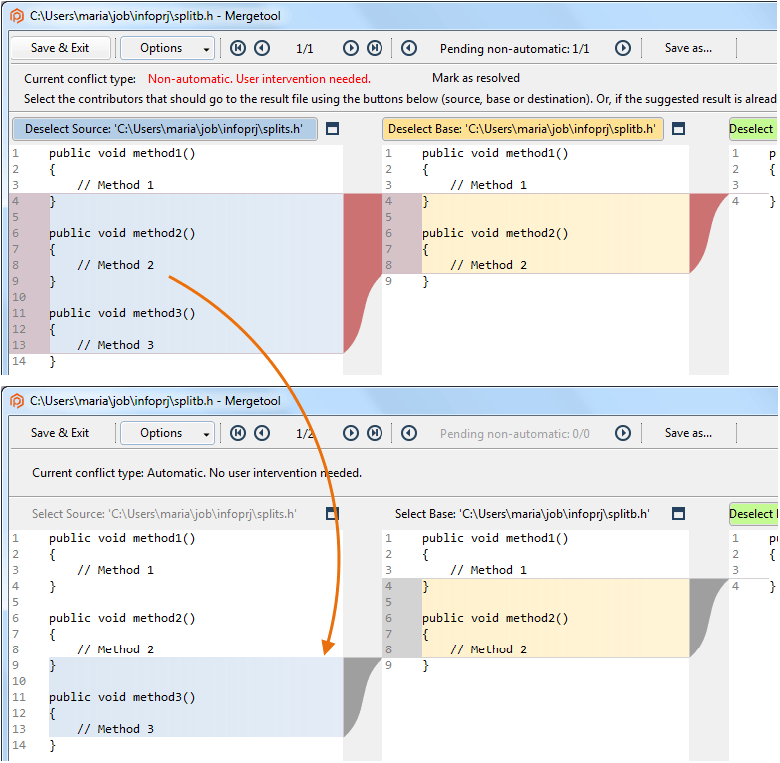Screen dimensions: 780x763
Task: Click 'public void method1()' in upper source pane
Action: [122, 153]
